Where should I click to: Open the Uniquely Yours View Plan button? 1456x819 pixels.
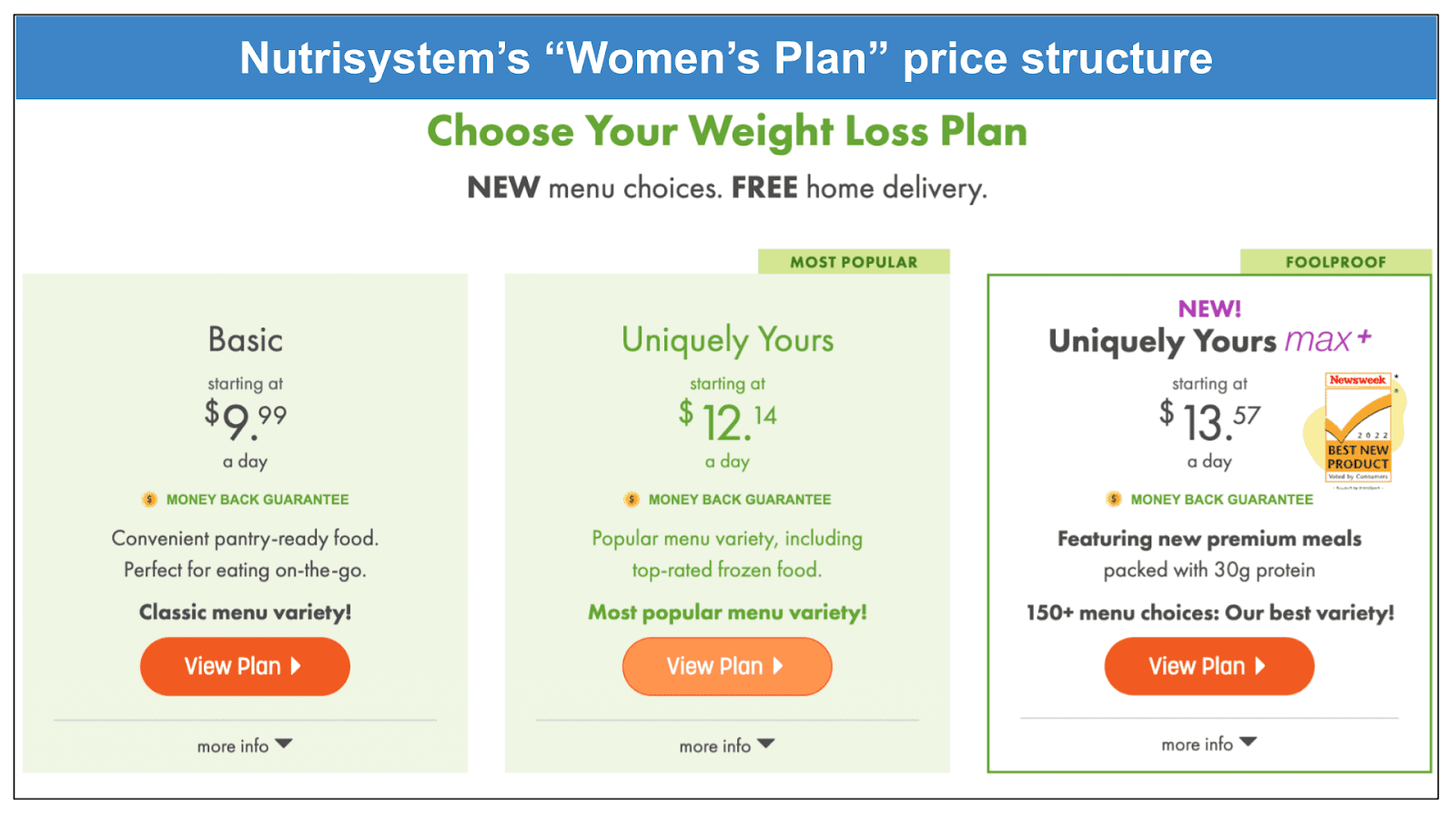pos(727,666)
